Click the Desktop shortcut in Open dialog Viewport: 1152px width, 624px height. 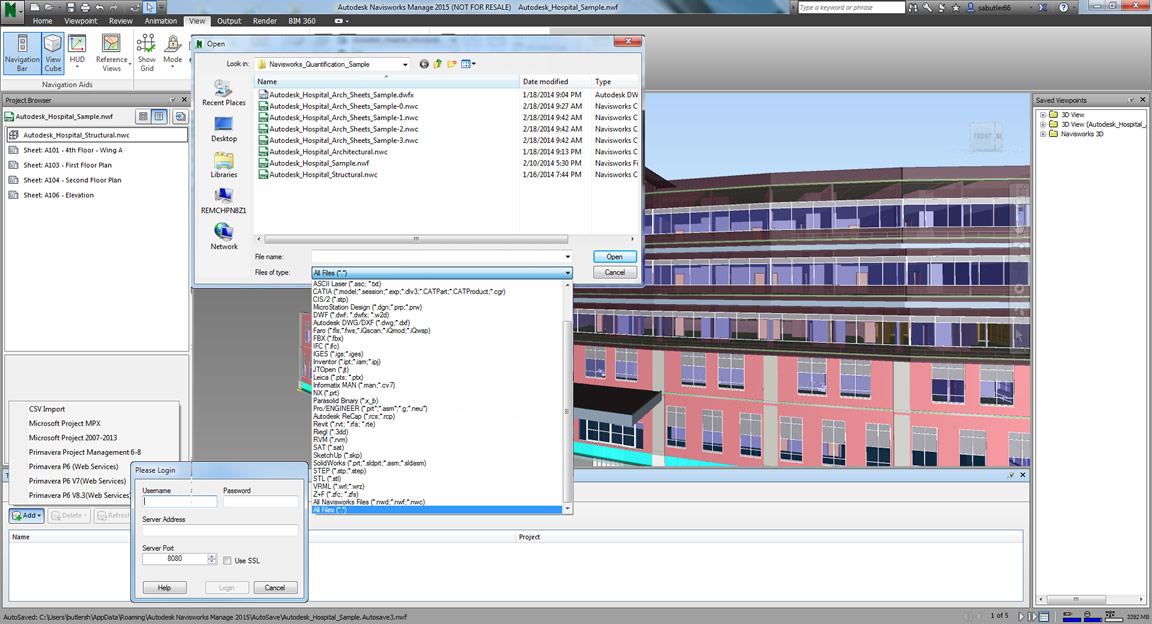[224, 129]
